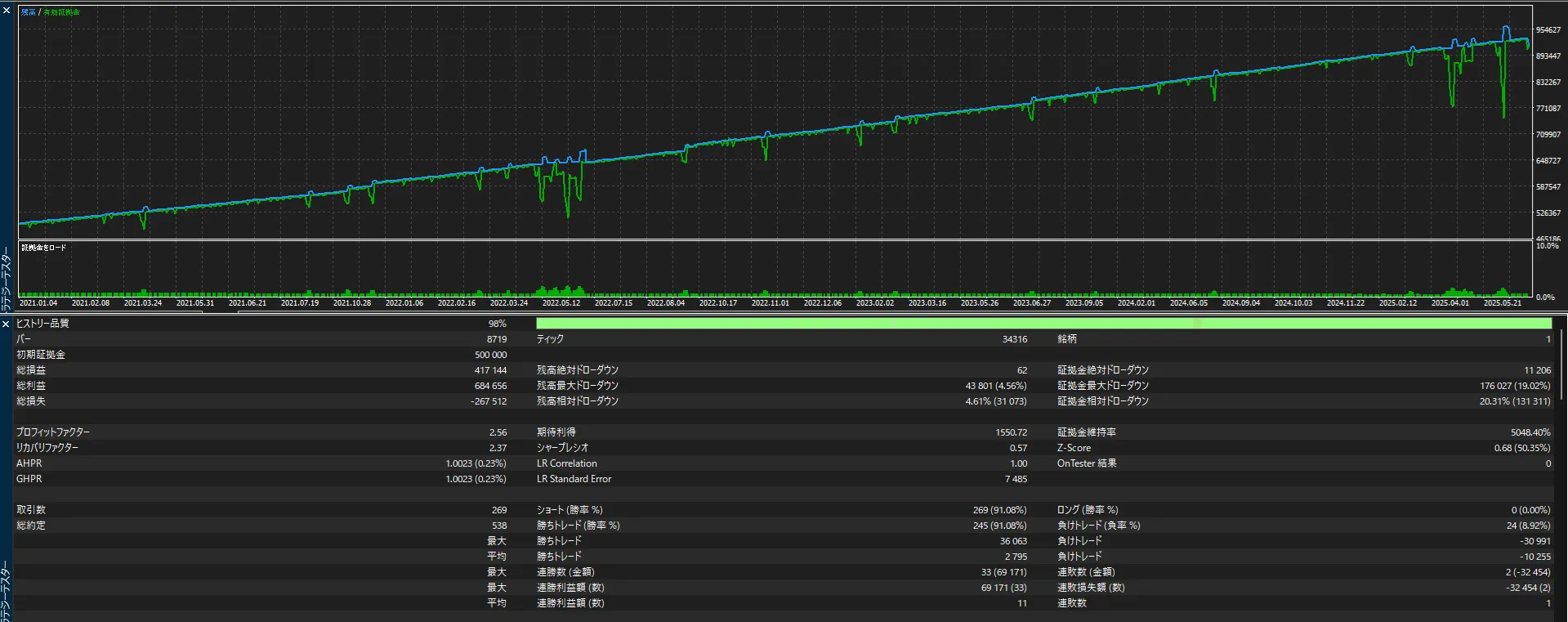Click the average losing trade value -10 255
The height and width of the screenshot is (622, 1568).
pos(1535,557)
